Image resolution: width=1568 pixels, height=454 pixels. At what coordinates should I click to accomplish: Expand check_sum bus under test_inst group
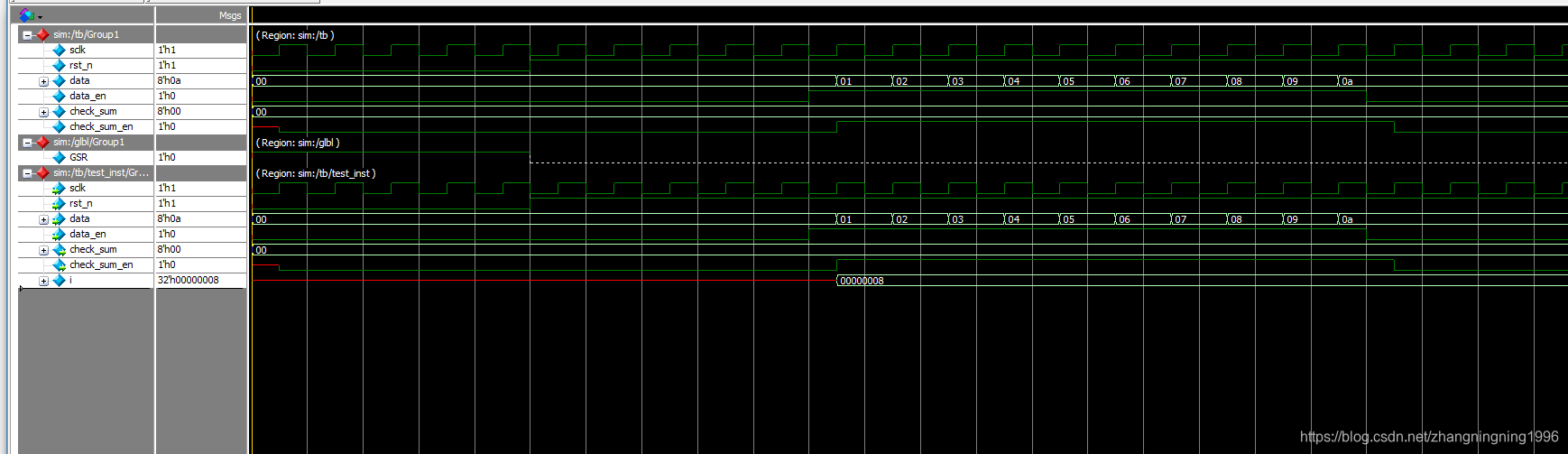(43, 250)
